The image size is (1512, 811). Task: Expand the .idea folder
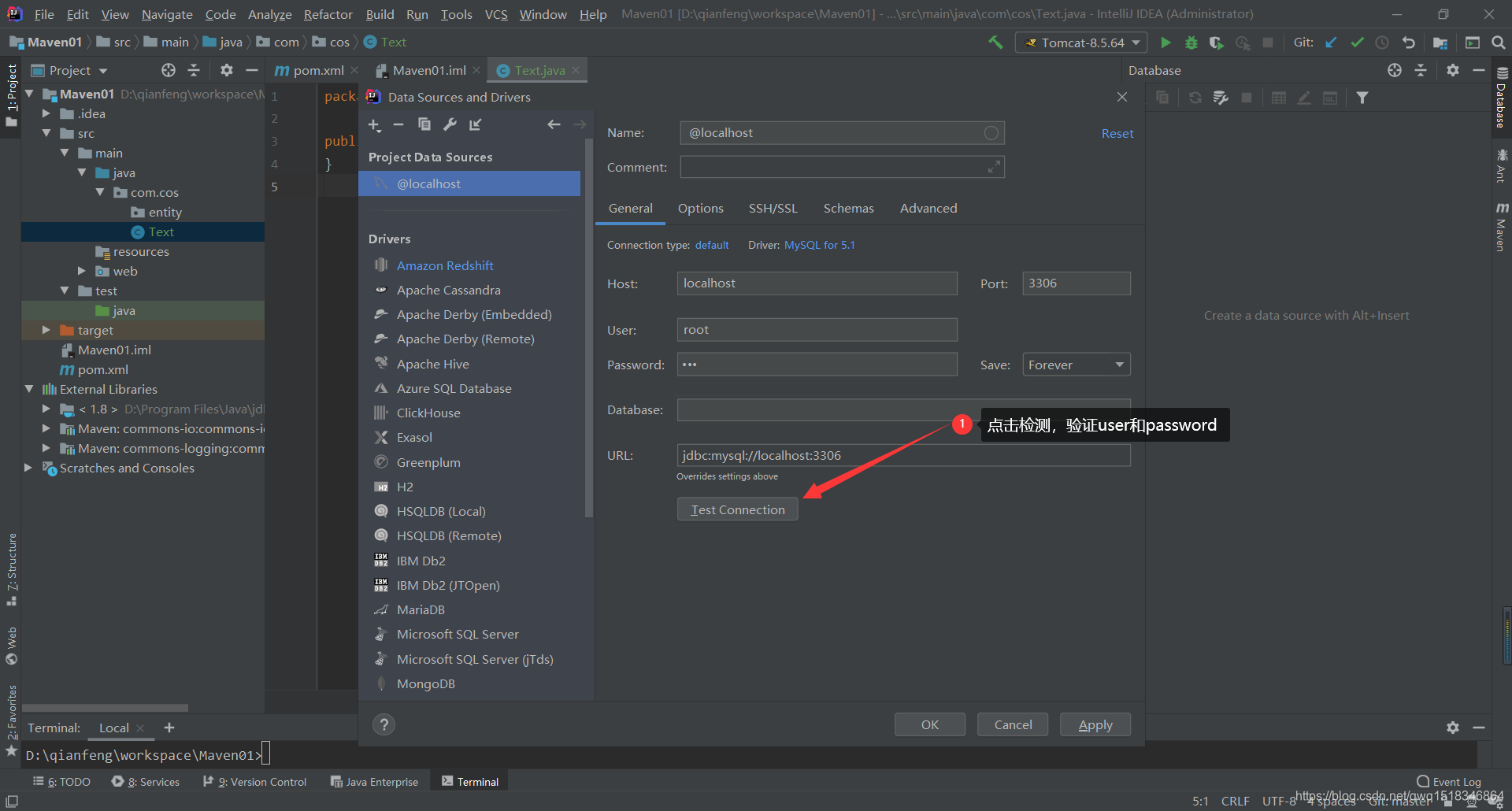(x=46, y=113)
